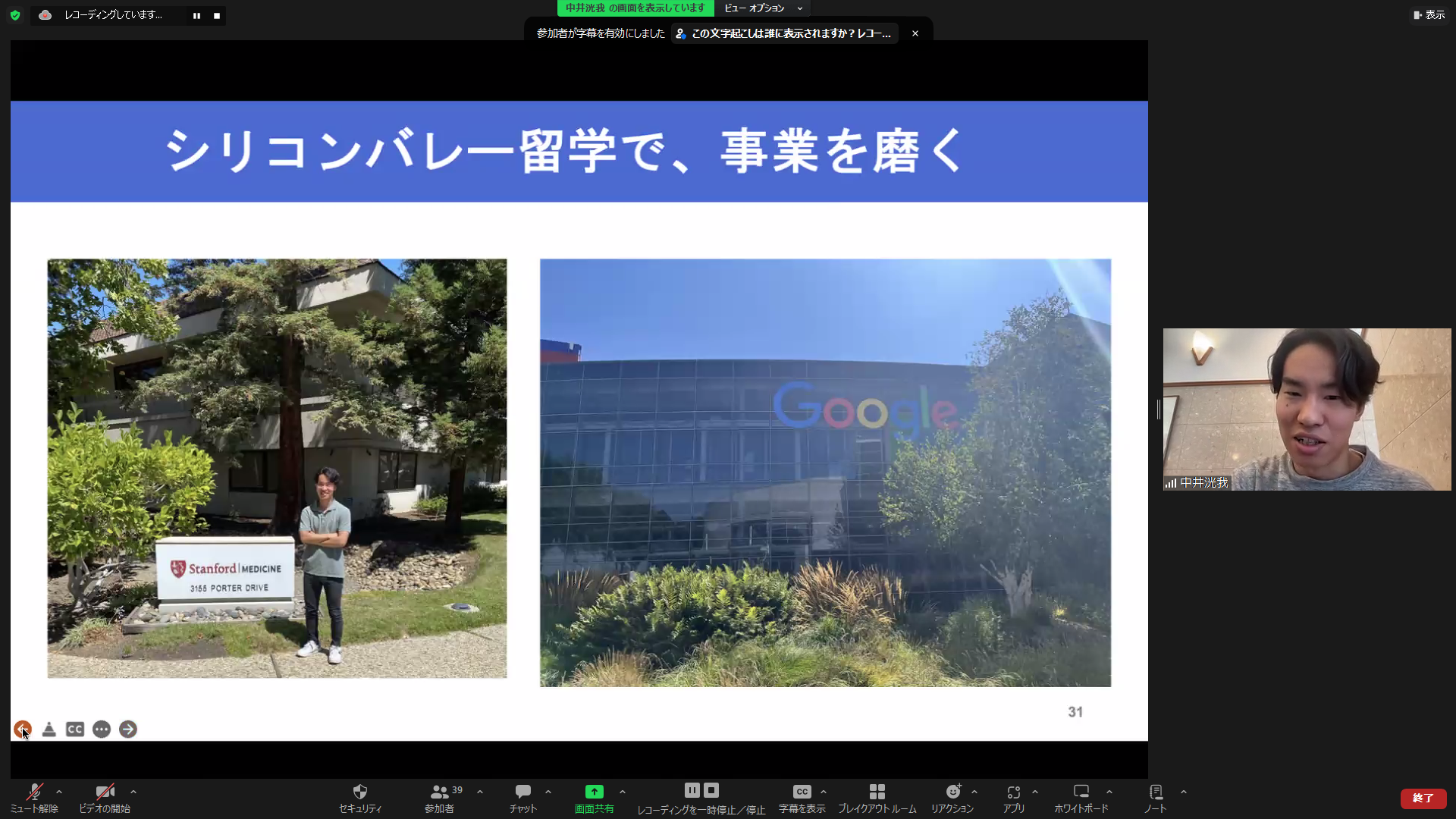Click green 中井洸我 の画面を表示しています banner
The height and width of the screenshot is (819, 1456).
coord(635,8)
